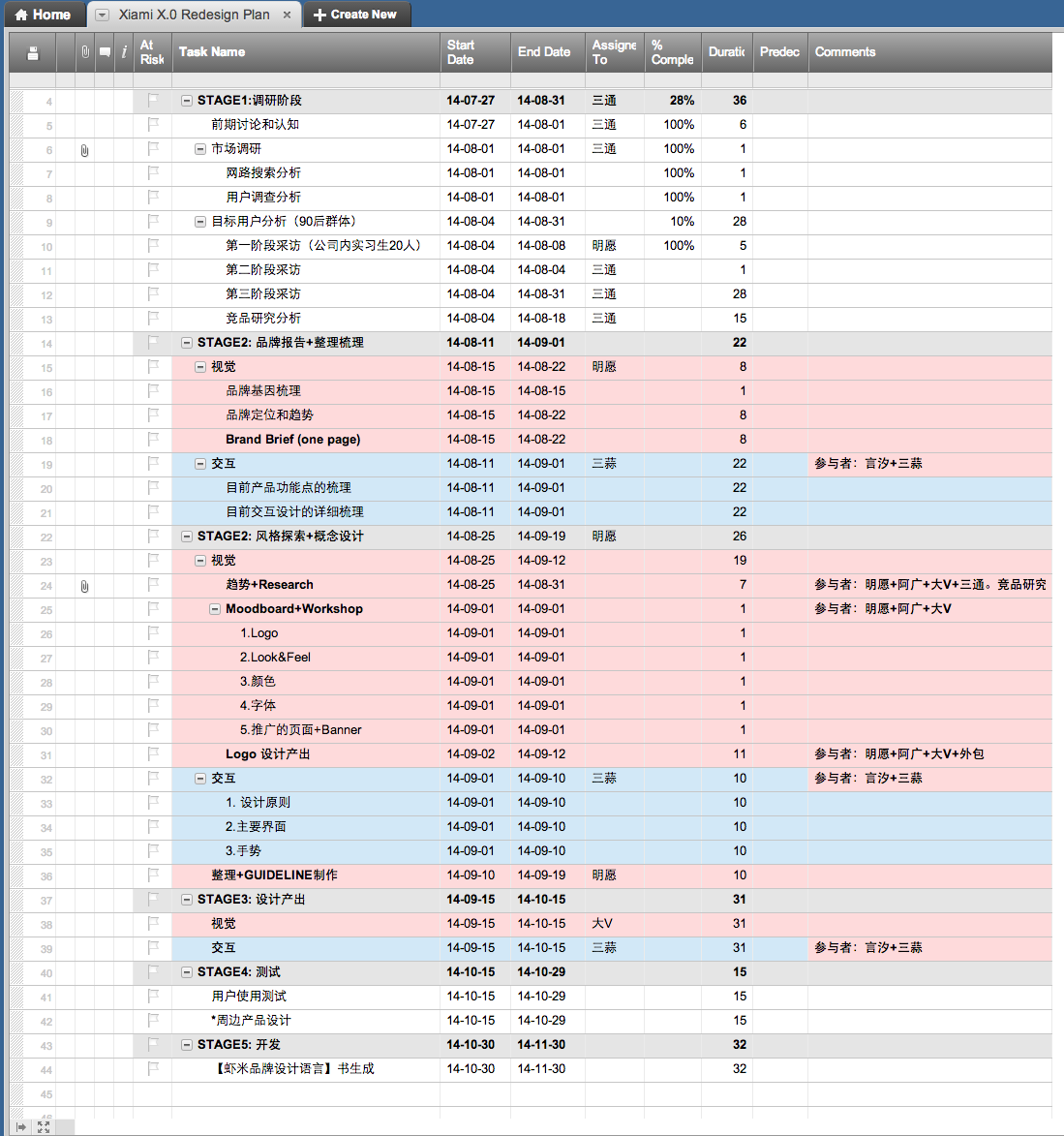Switch to Xiami X.0 Redesign Plan tab
Image resolution: width=1064 pixels, height=1136 pixels.
coord(194,15)
